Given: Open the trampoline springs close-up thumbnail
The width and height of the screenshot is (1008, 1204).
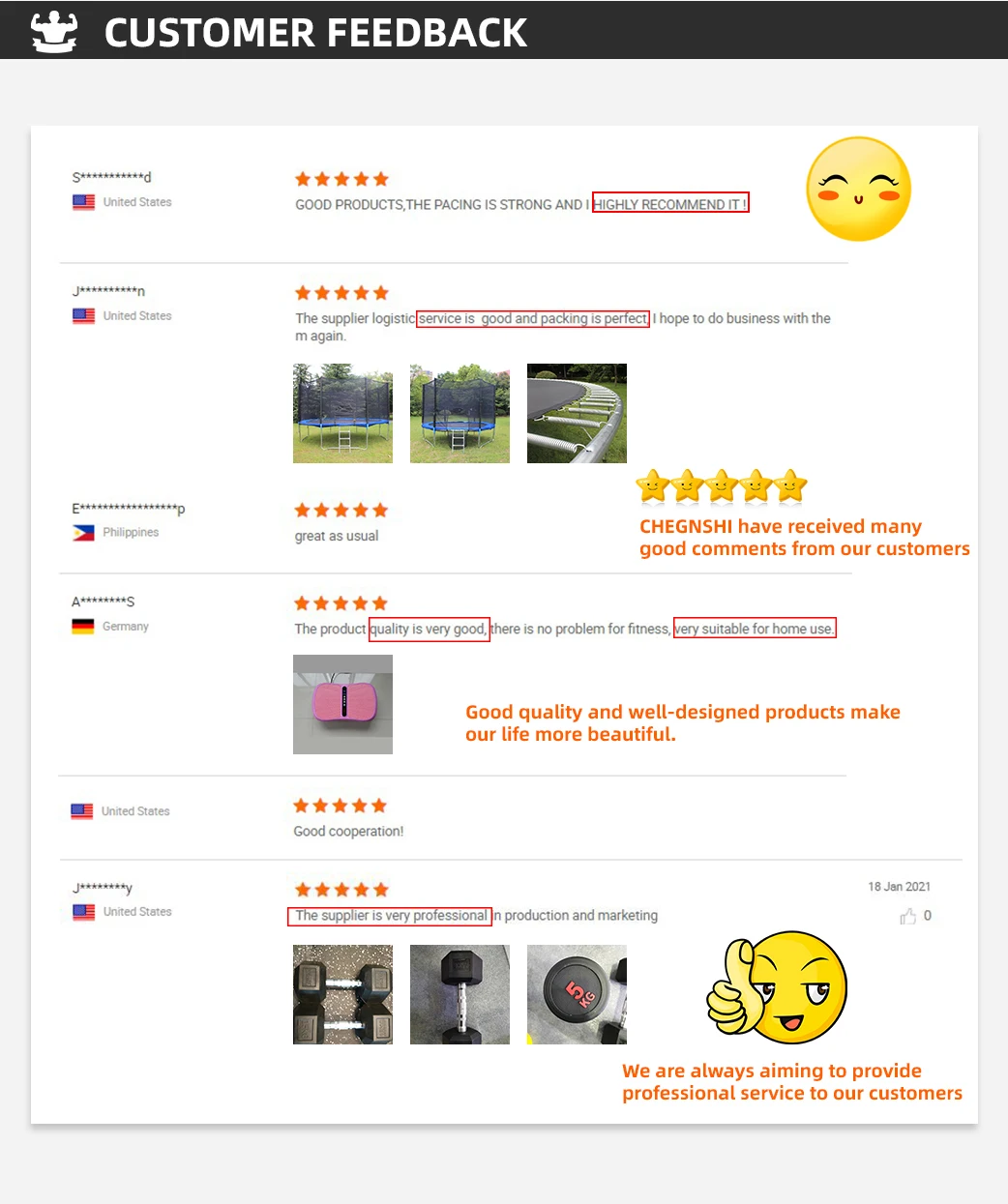Looking at the screenshot, I should pyautogui.click(x=577, y=413).
